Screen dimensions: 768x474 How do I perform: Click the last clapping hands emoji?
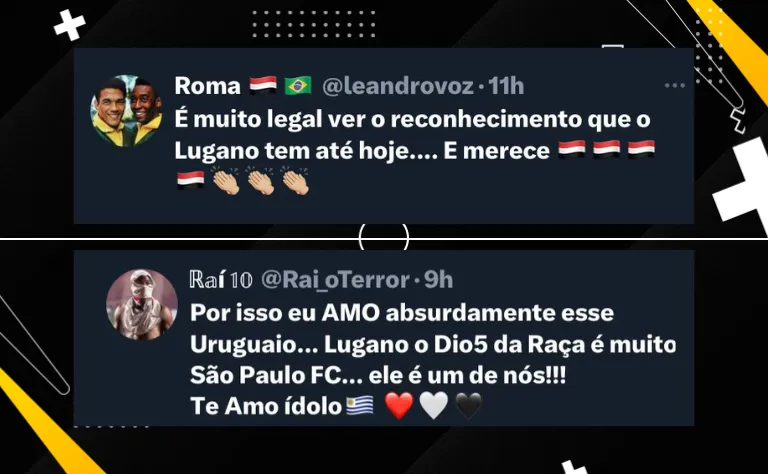(295, 181)
